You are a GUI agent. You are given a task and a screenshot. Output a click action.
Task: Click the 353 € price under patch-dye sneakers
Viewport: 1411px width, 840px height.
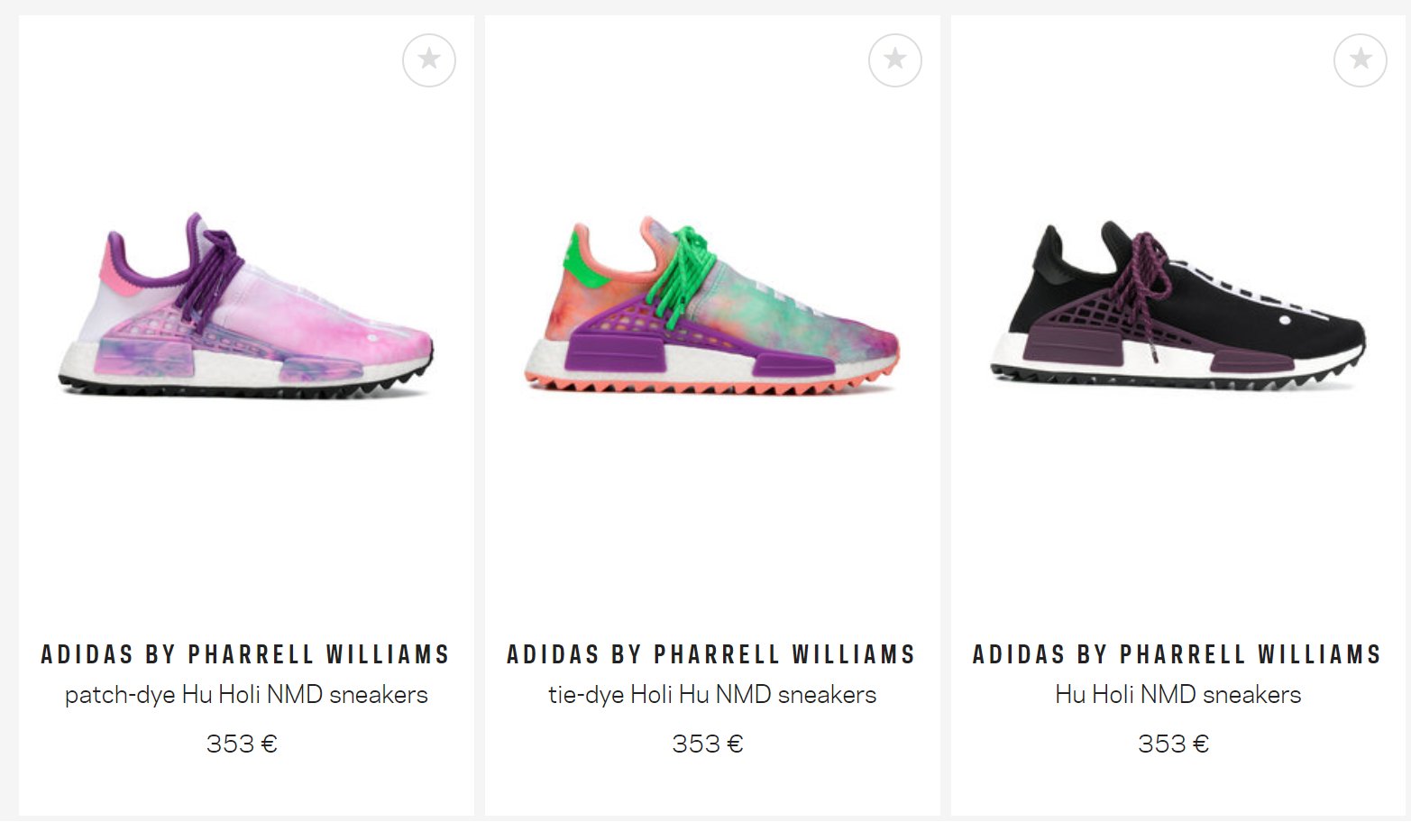242,744
